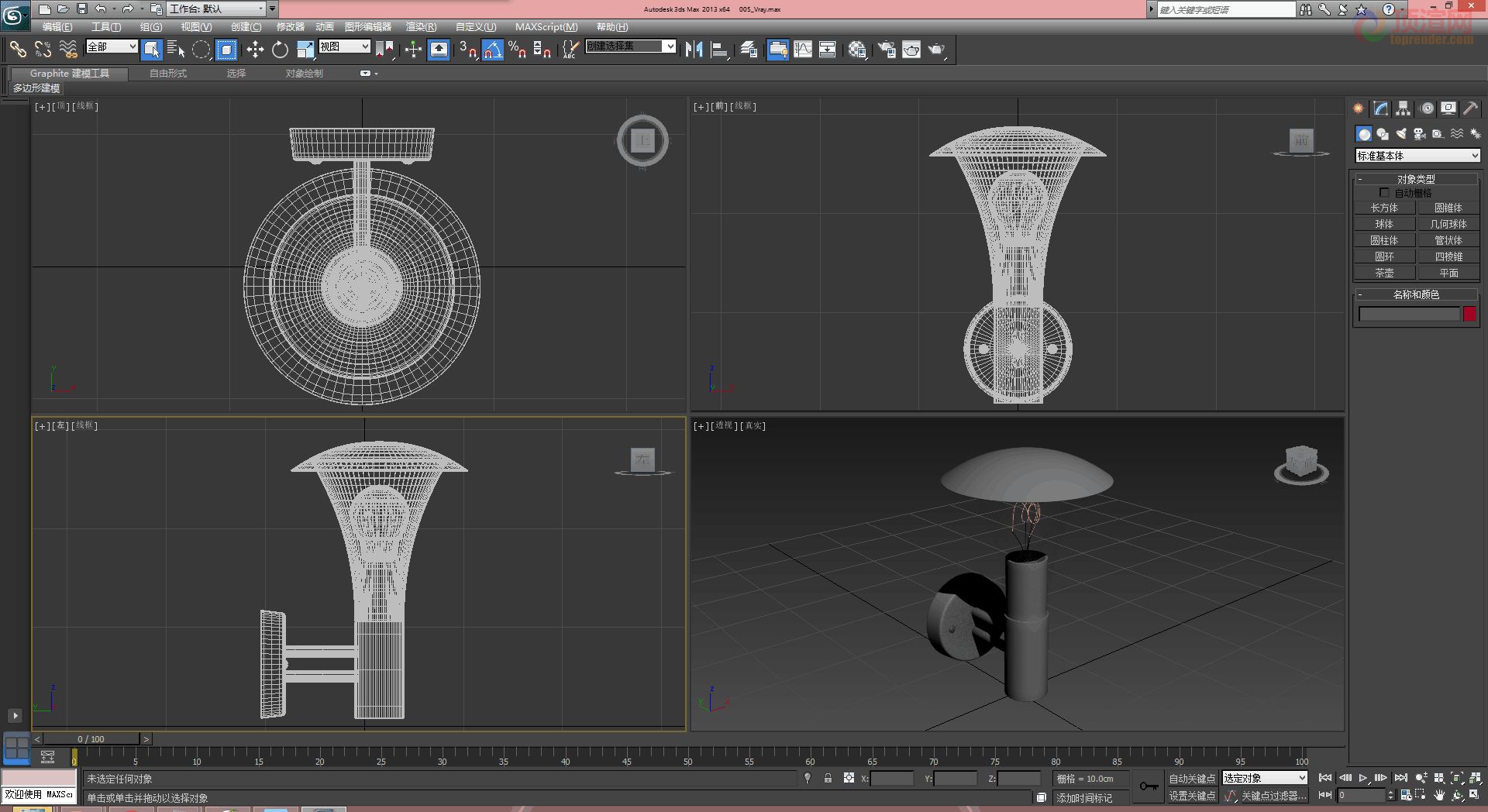Select Shapes category in Create panel

1383,134
